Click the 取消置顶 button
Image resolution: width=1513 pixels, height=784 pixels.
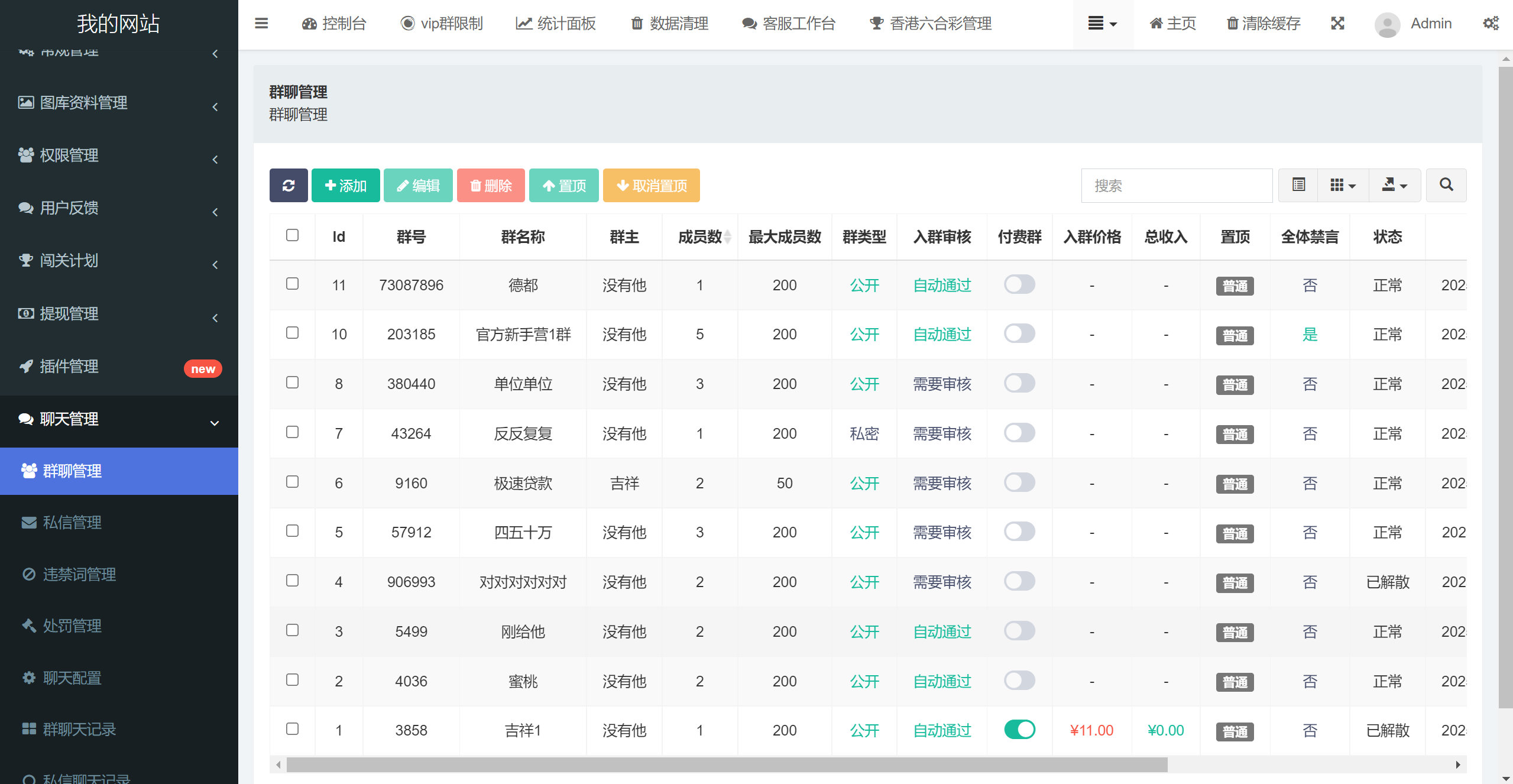(652, 186)
